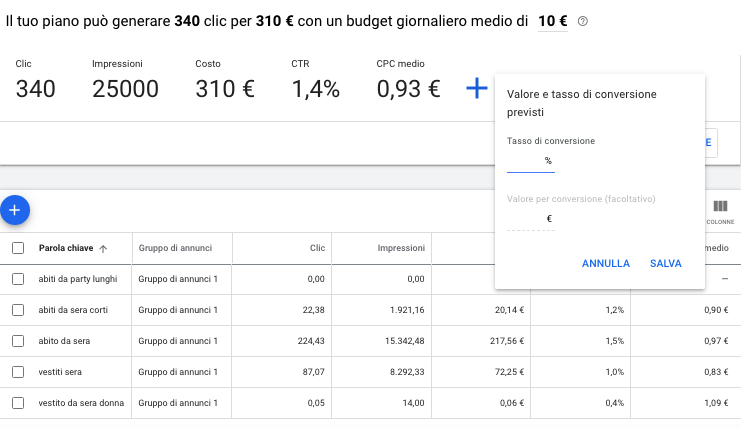Image resolution: width=741 pixels, height=428 pixels.
Task: Click the ANNULLA button in the dialog
Action: [x=605, y=264]
